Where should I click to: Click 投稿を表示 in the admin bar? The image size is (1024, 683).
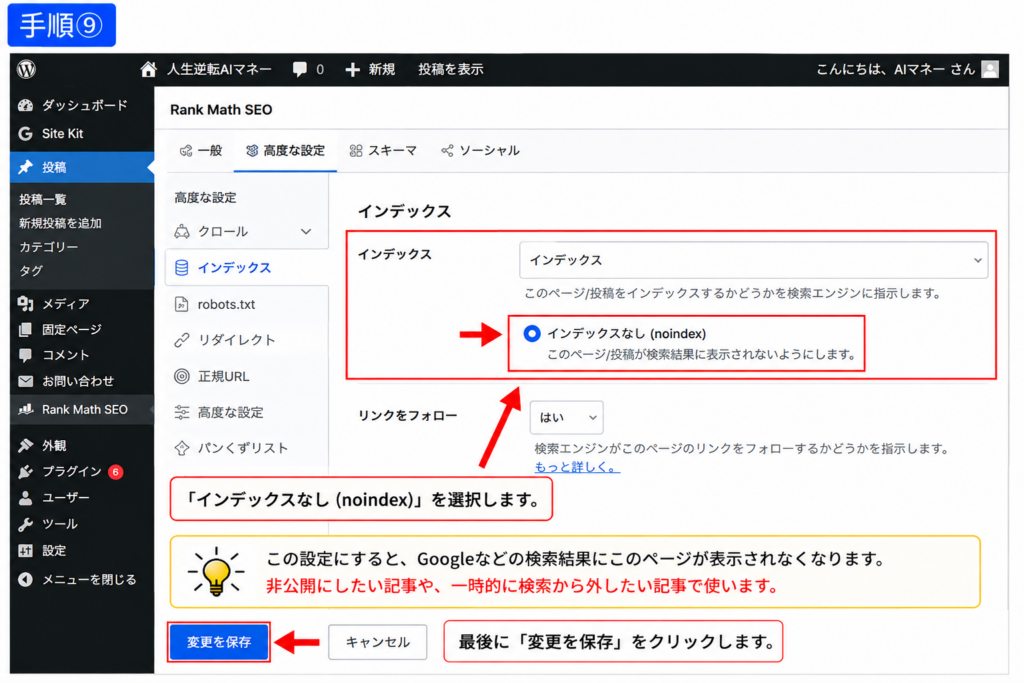pyautogui.click(x=451, y=70)
